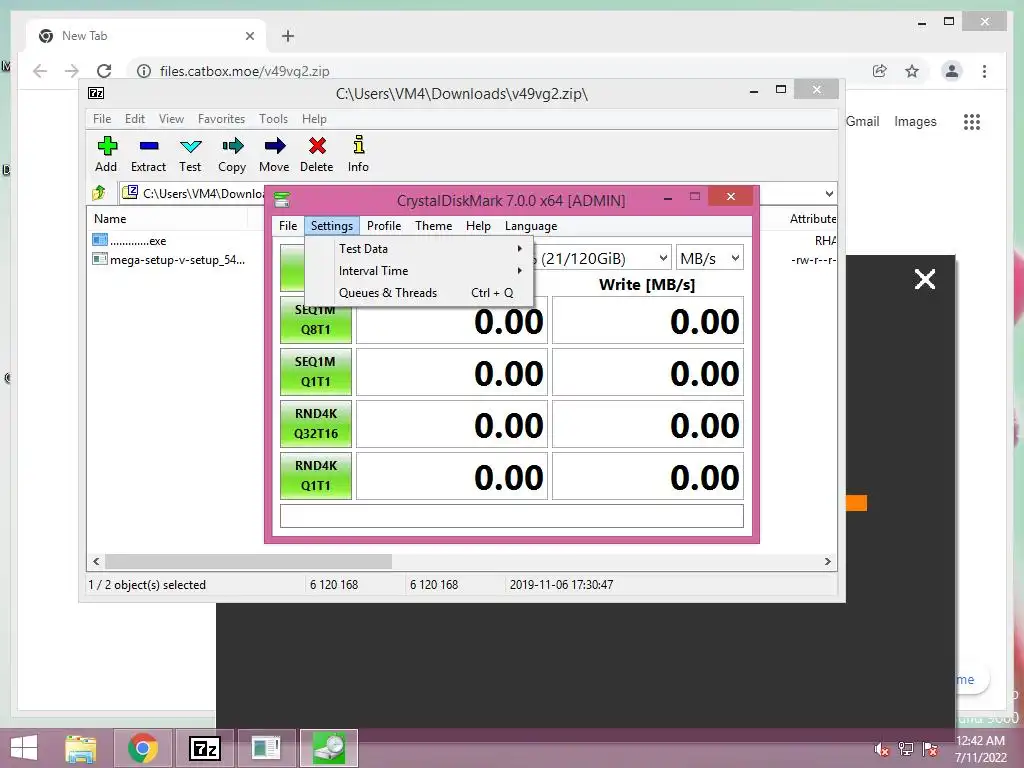Expand the drive selection dropdown (21/120GiB)
The image size is (1024, 768).
tap(663, 259)
